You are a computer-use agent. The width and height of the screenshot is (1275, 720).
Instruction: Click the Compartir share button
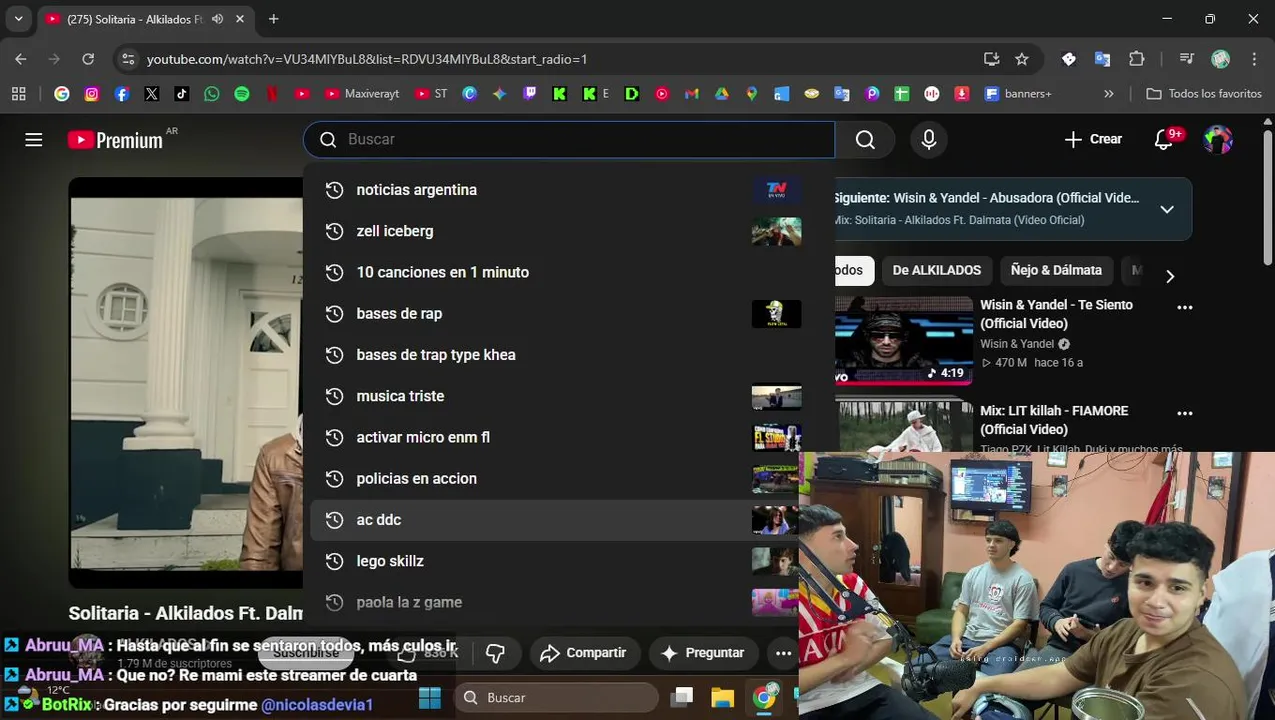[x=583, y=653]
